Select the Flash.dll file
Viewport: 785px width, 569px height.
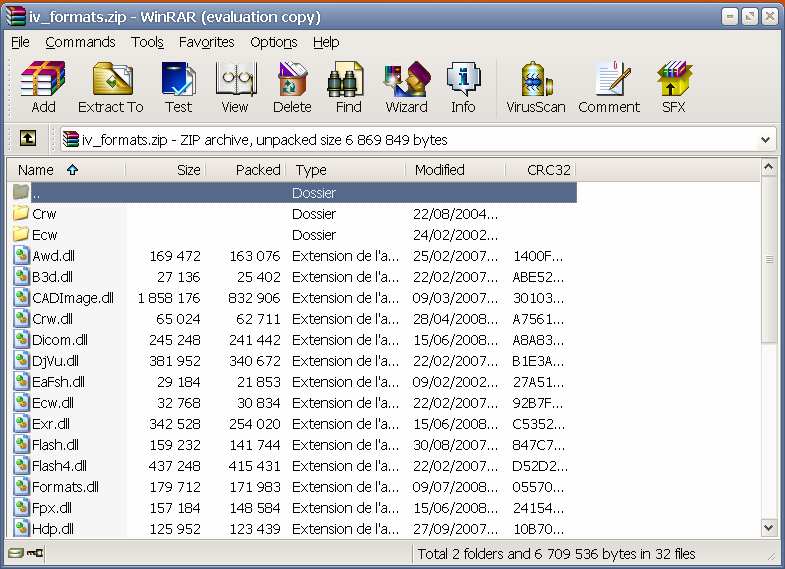point(55,445)
